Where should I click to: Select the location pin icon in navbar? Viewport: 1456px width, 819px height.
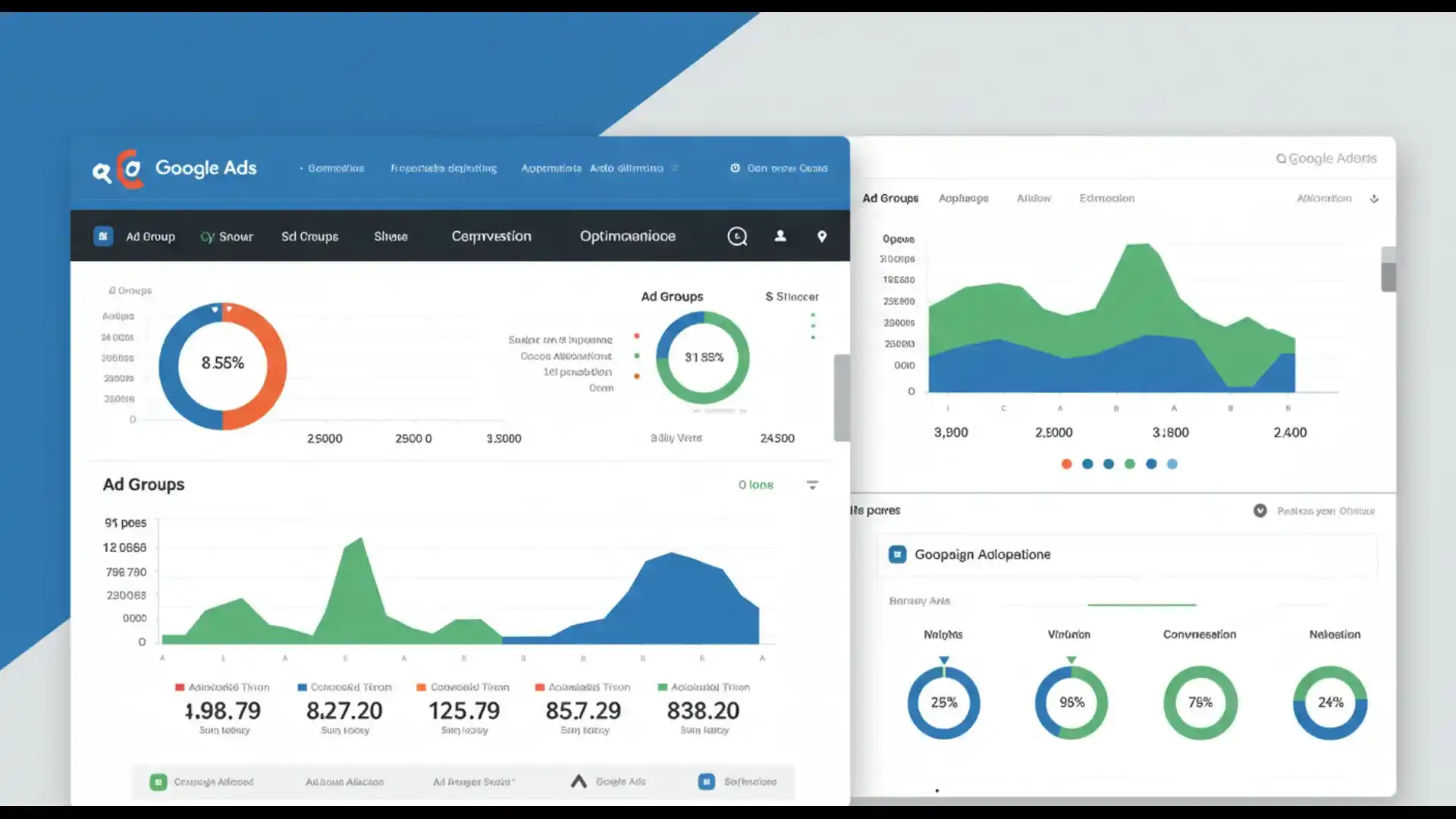pos(822,236)
